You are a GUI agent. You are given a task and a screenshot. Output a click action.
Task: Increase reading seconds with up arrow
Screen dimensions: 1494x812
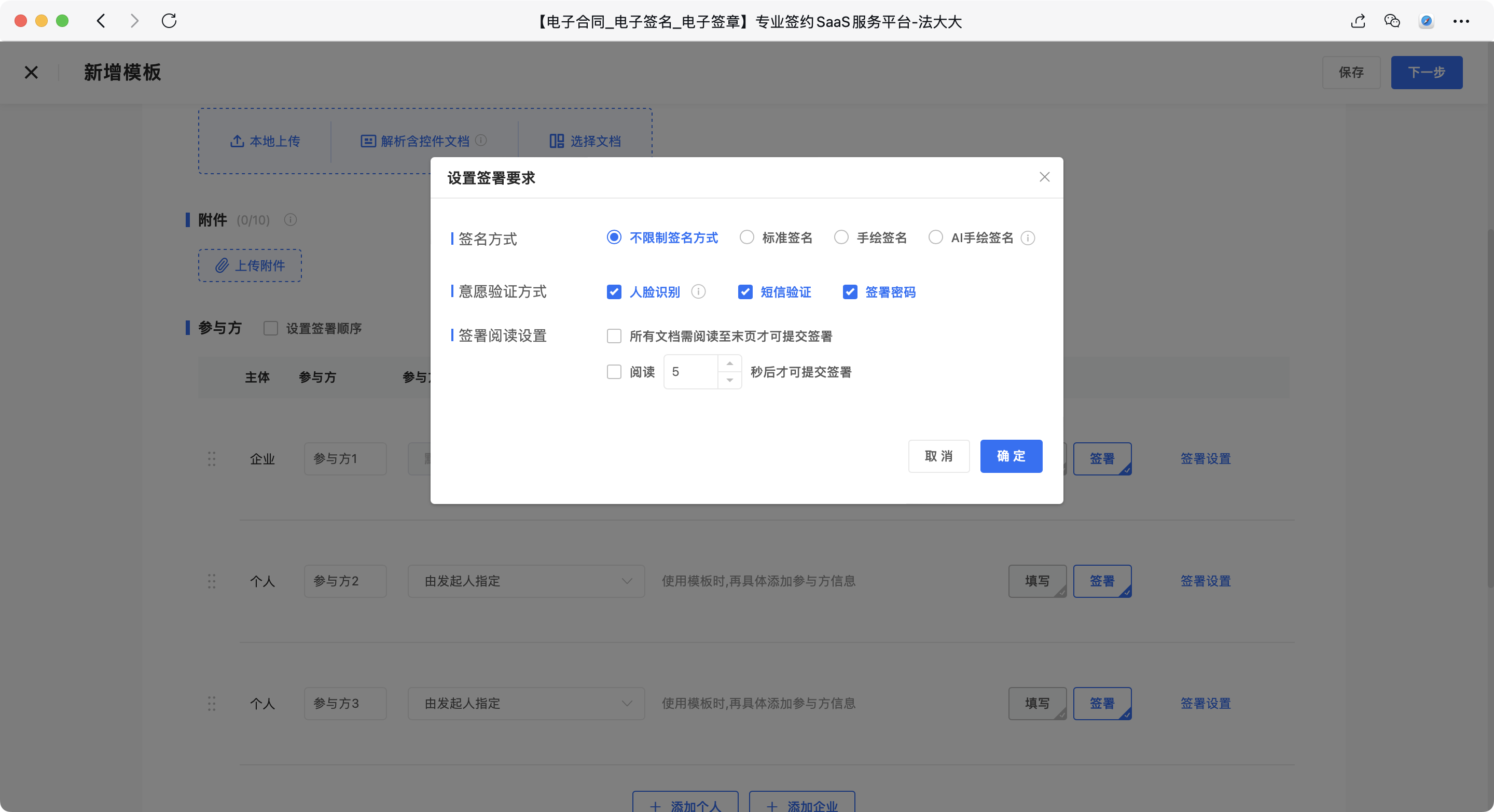point(729,363)
